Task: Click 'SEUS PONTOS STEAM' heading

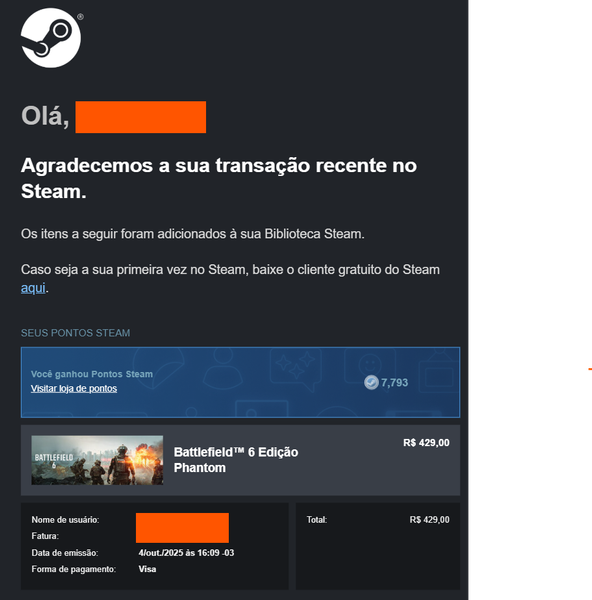Action: tap(75, 333)
